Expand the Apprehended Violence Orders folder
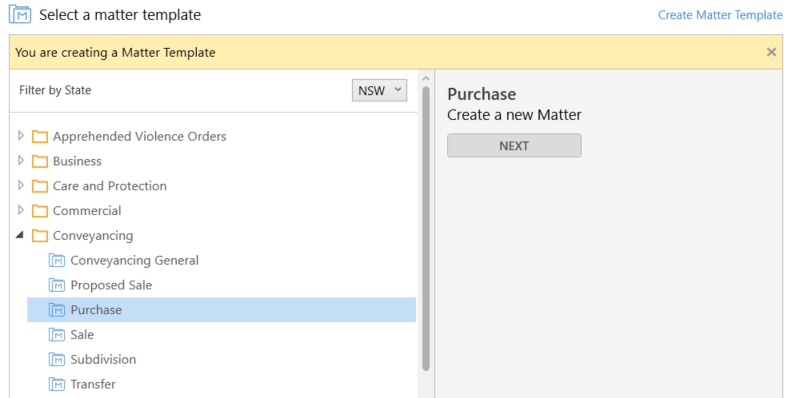Screen dimensions: 792x398 pyautogui.click(x=21, y=135)
